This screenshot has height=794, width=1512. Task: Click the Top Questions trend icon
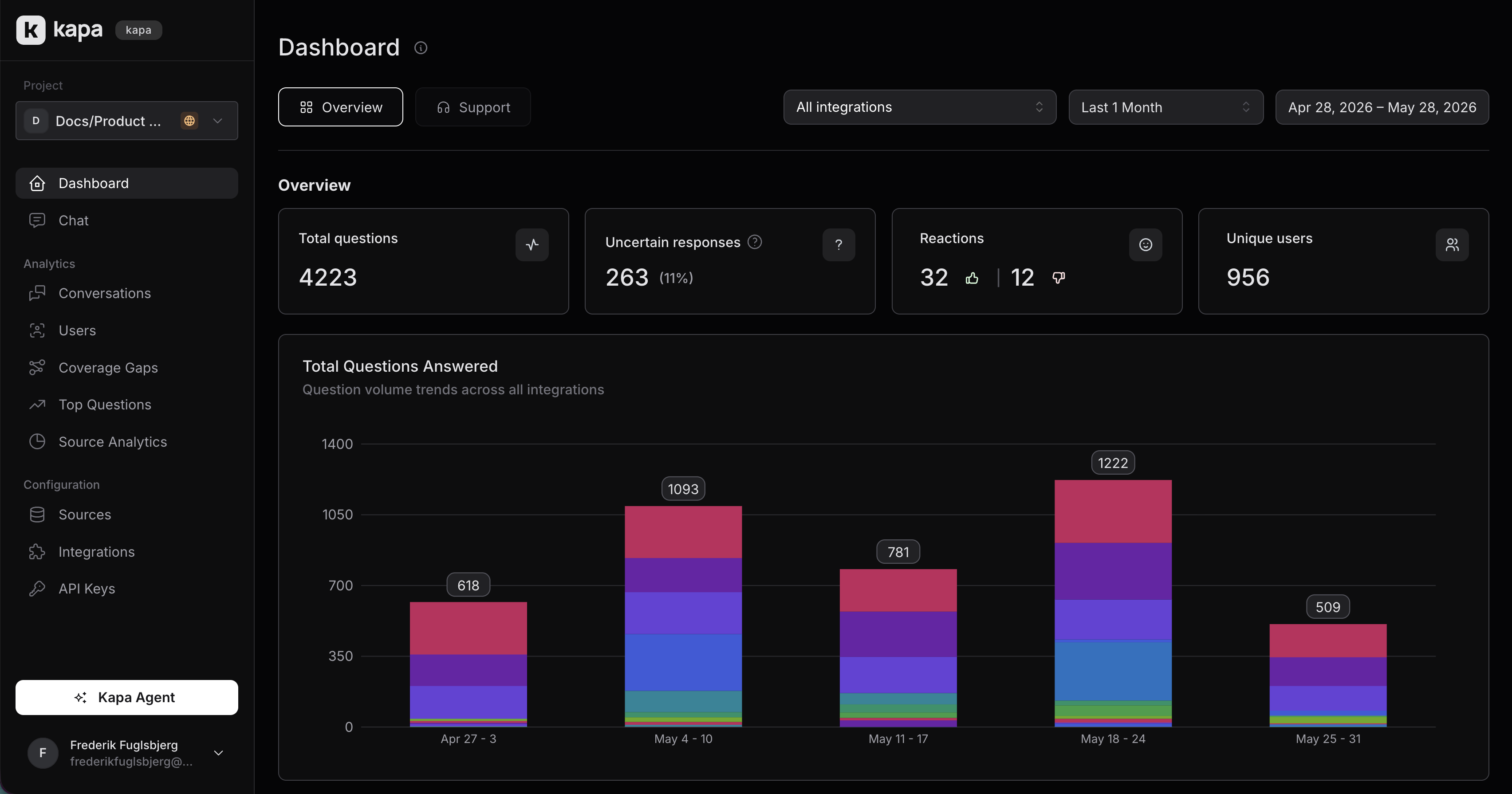click(37, 405)
